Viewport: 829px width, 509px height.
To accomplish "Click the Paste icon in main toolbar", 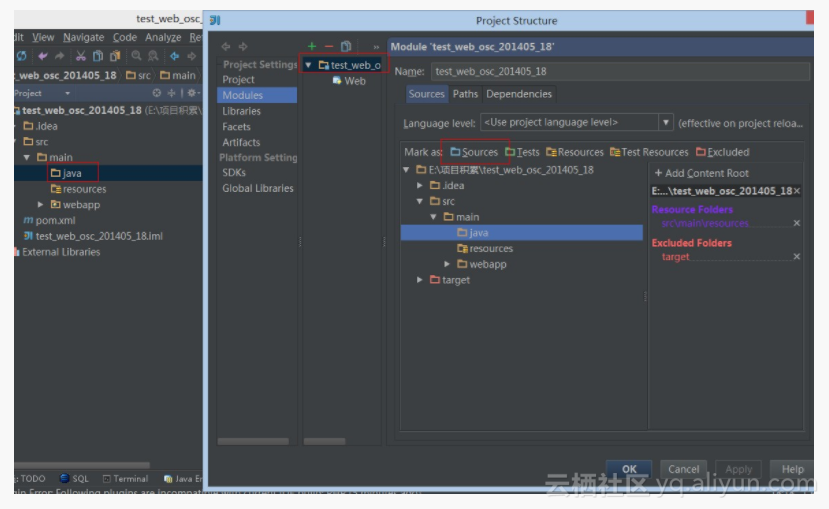I will click(x=115, y=55).
